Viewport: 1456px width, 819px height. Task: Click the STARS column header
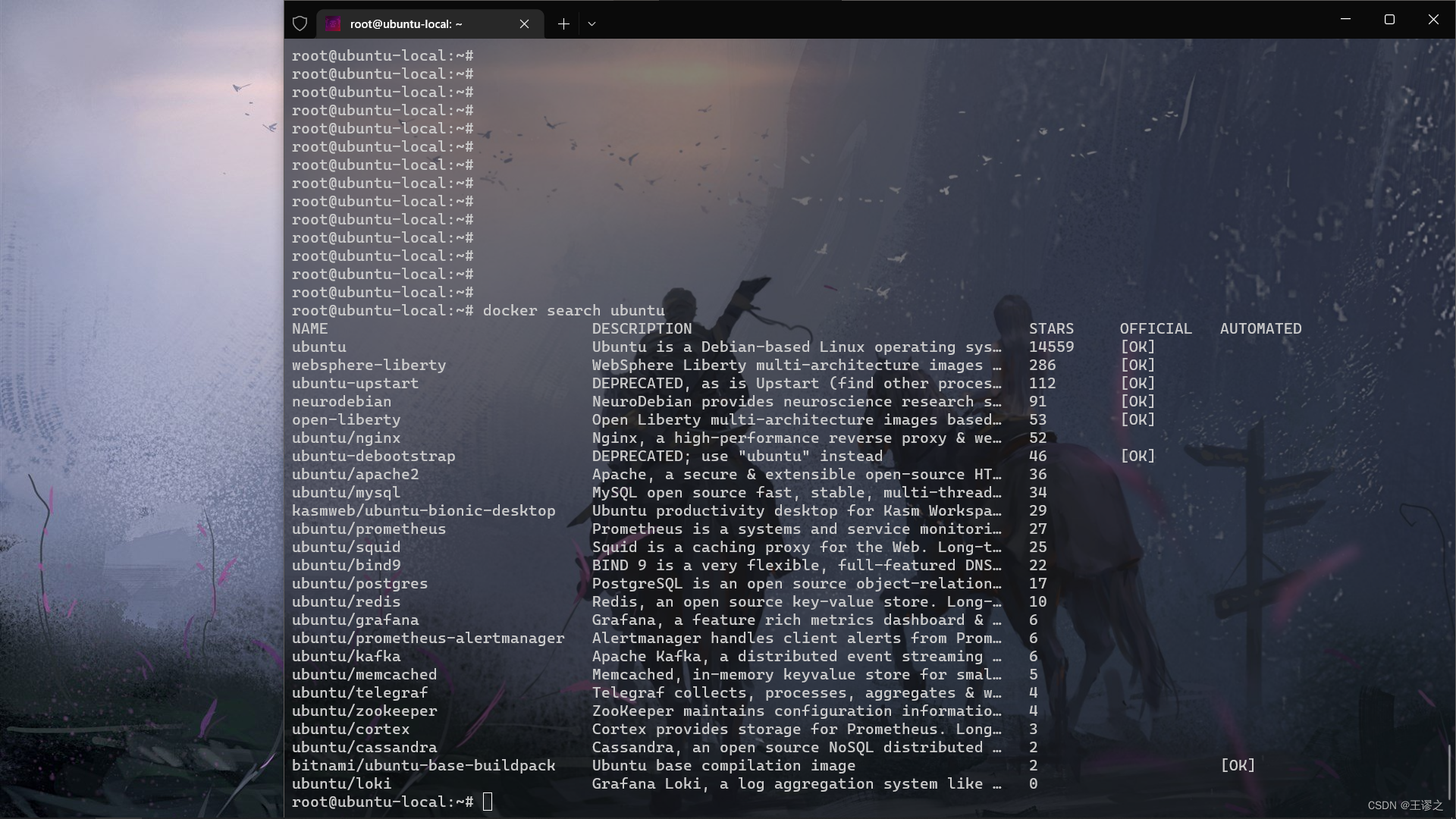point(1051,328)
